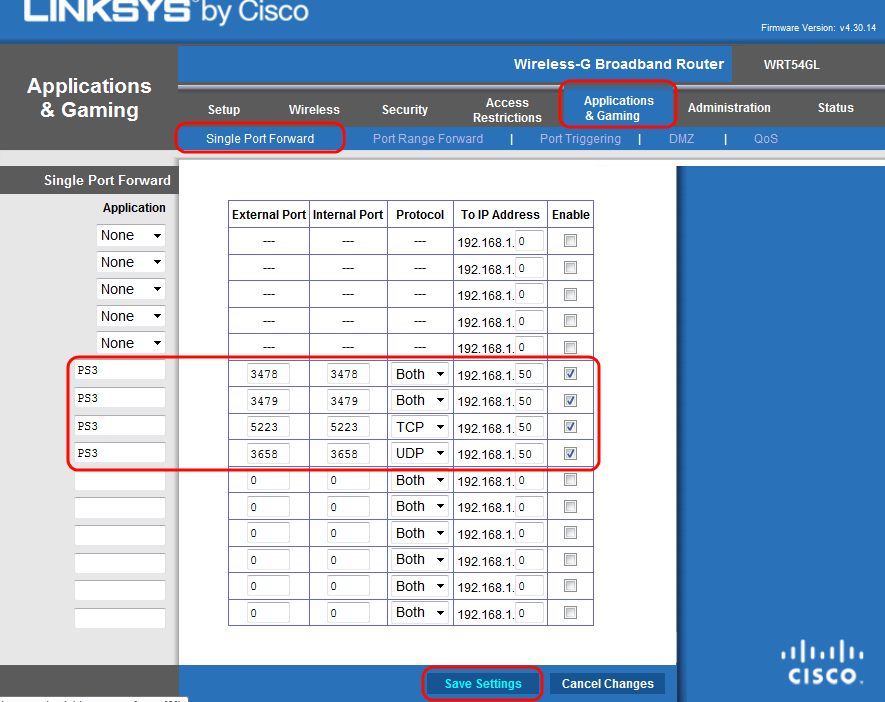Click external port field in last table row
Viewport: 885px width, 702px height.
pos(268,613)
